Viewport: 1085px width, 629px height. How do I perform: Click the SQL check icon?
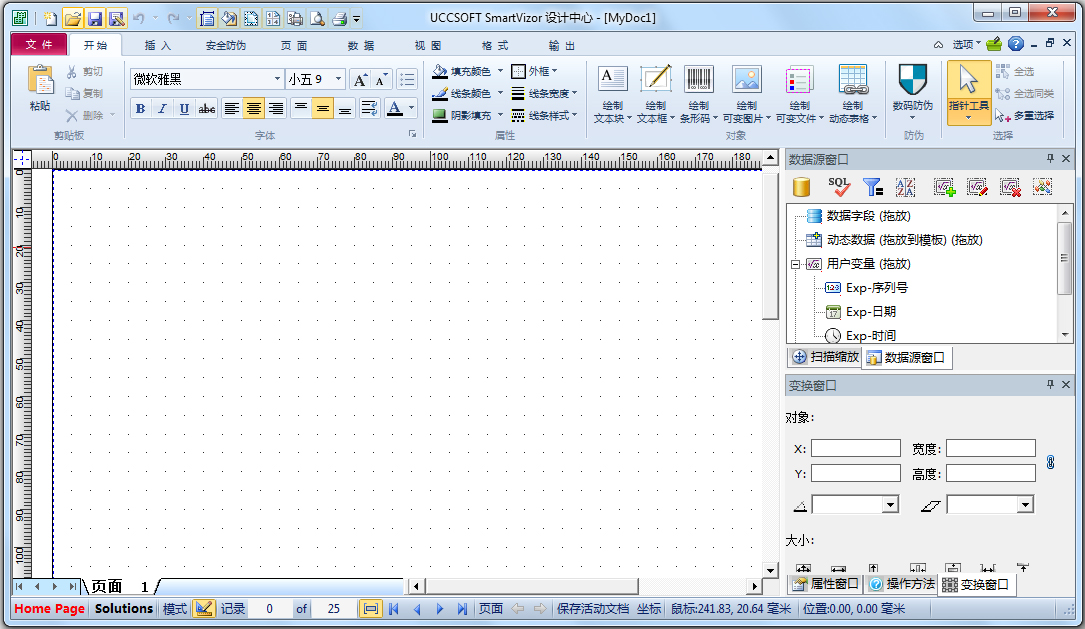click(x=838, y=187)
